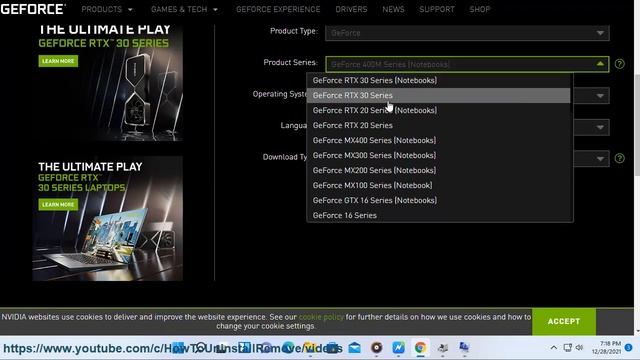Select GeForce MX400 Series (Notebooks)
The width and height of the screenshot is (640, 360).
click(x=439, y=140)
